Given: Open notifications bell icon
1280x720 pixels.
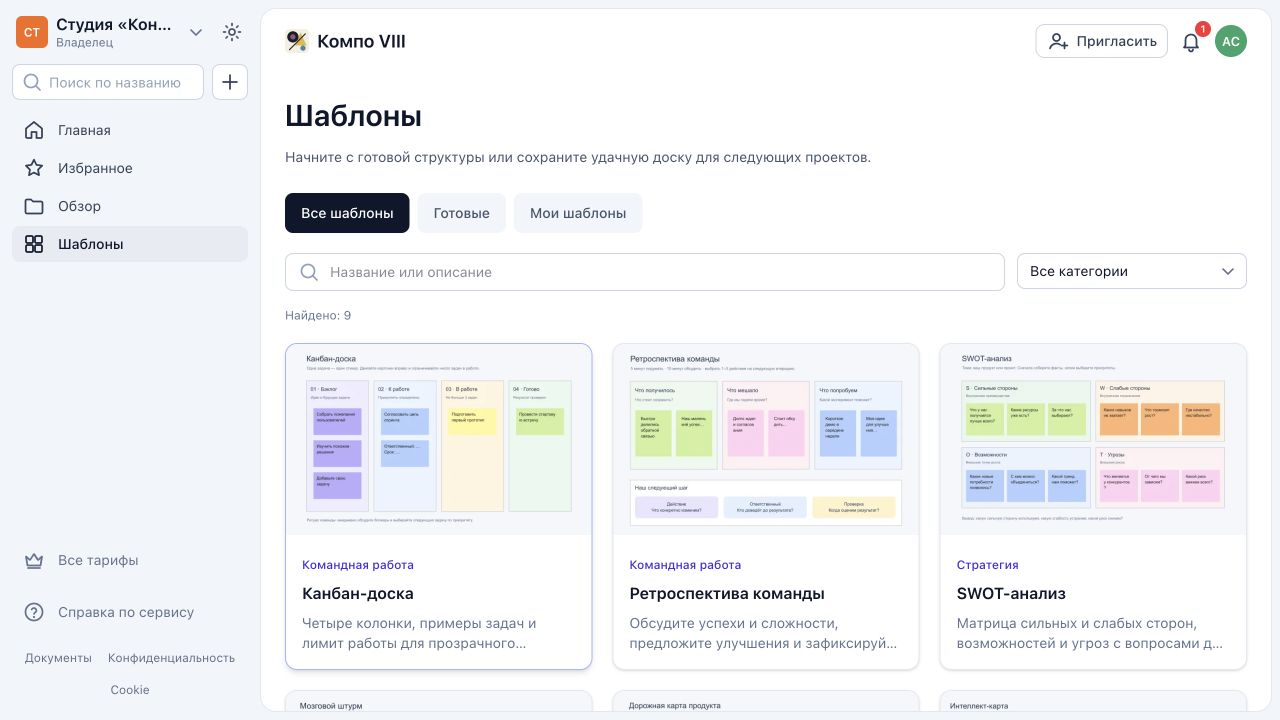Looking at the screenshot, I should [x=1191, y=42].
